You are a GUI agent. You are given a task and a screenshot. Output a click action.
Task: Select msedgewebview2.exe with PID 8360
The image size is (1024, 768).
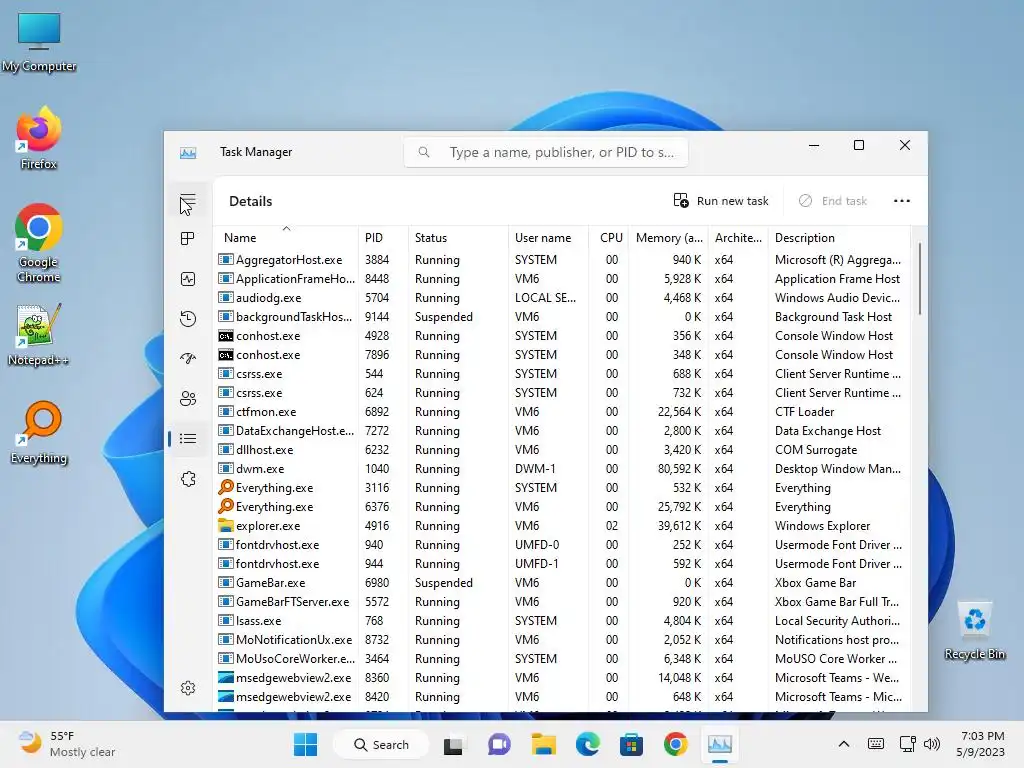(562, 678)
